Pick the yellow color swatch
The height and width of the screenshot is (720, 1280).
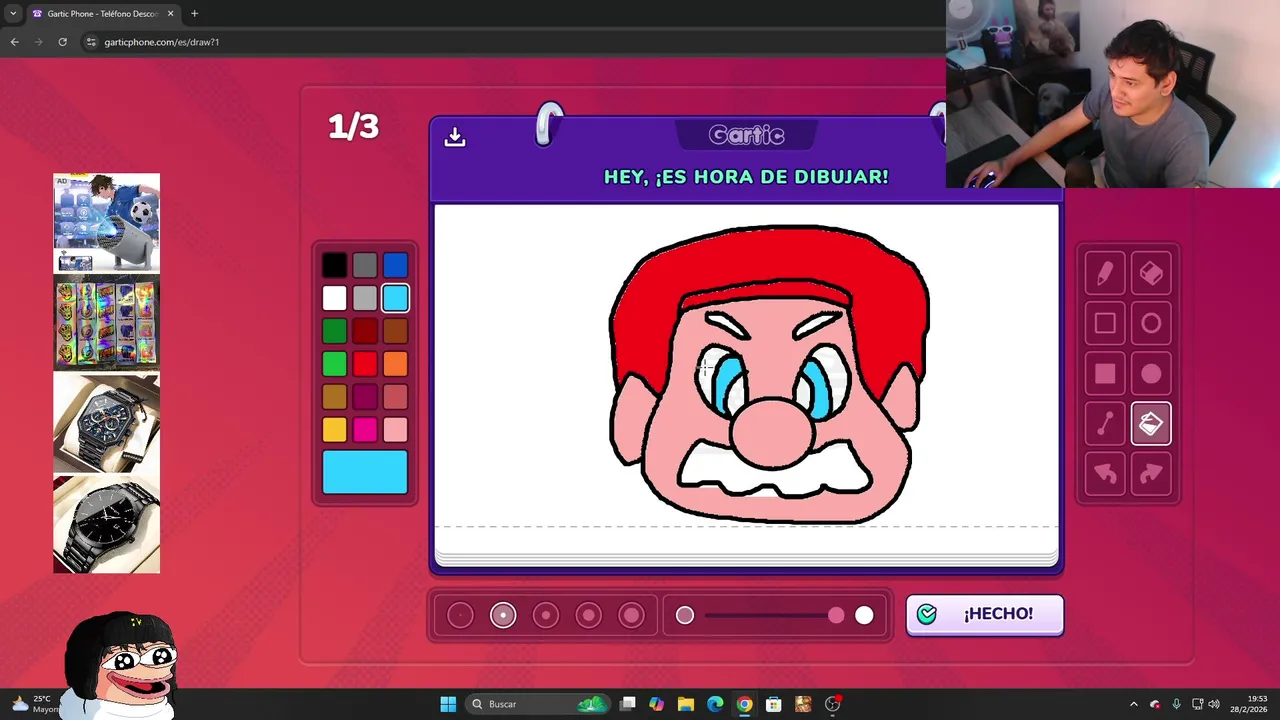coord(334,430)
